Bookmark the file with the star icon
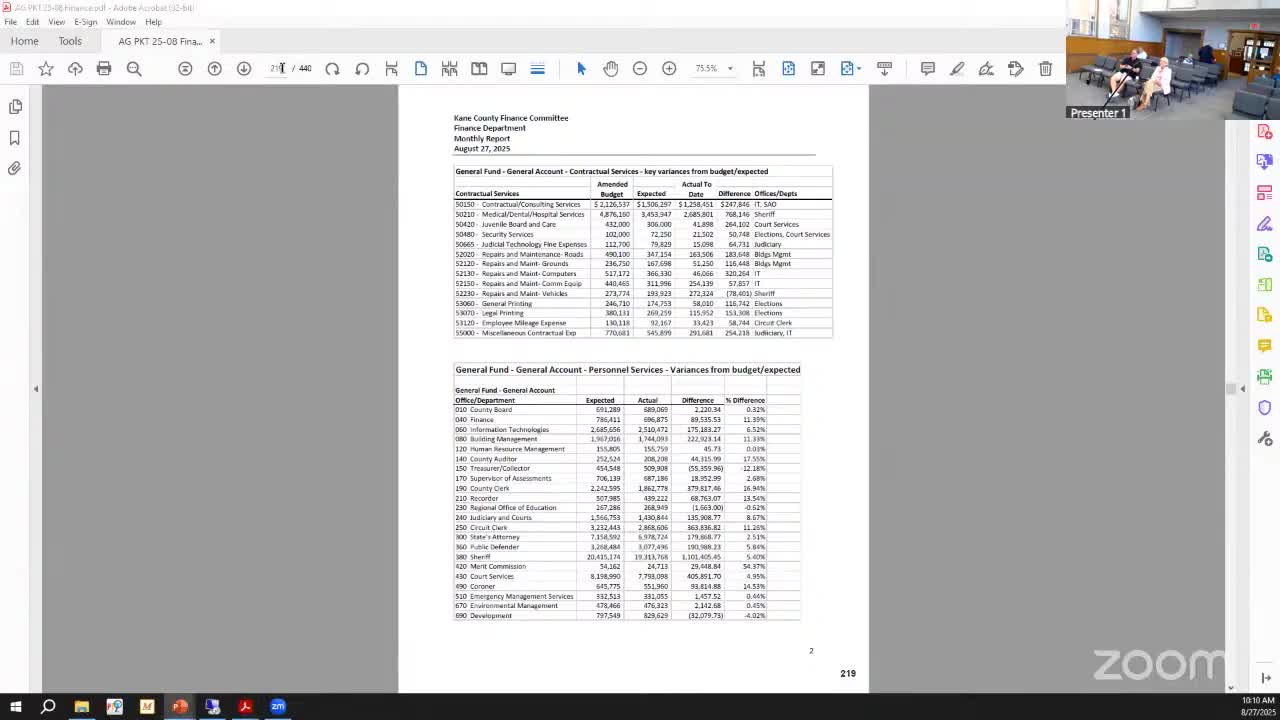1280x720 pixels. point(46,68)
